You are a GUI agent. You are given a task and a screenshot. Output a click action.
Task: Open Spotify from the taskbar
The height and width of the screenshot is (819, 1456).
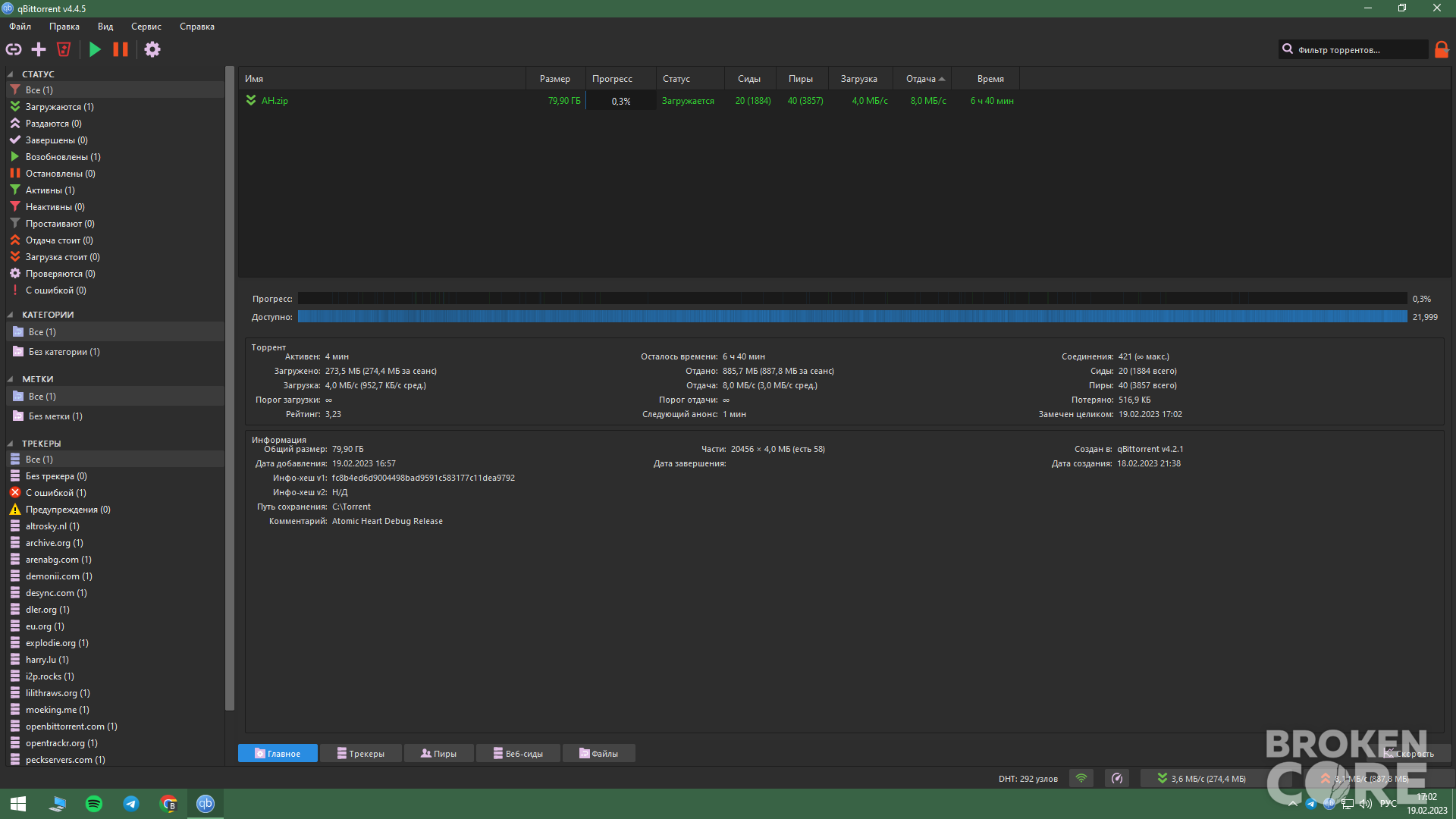point(94,804)
